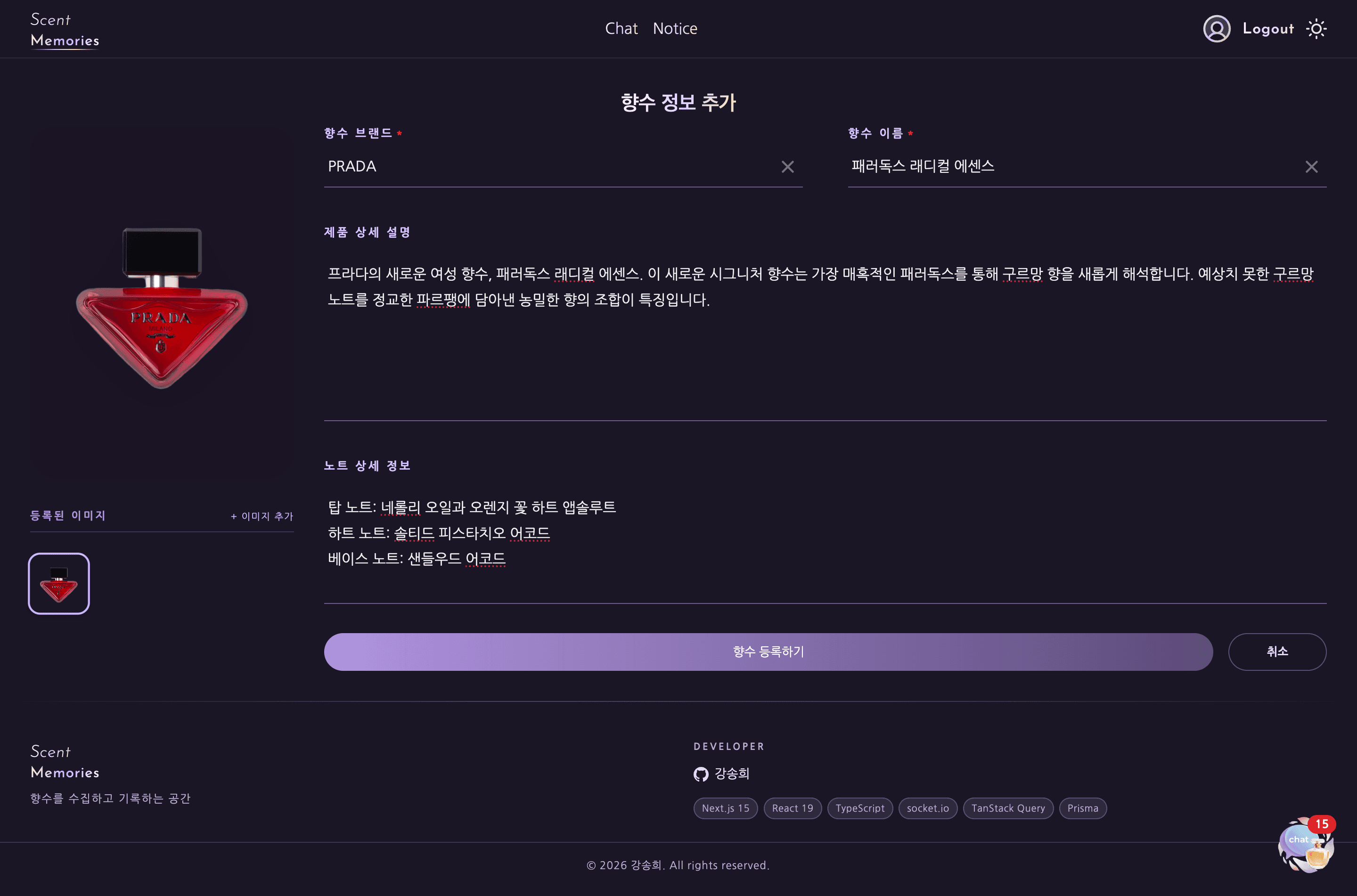1357x896 pixels.
Task: Click the Scent Memories header logo
Action: pos(65,30)
